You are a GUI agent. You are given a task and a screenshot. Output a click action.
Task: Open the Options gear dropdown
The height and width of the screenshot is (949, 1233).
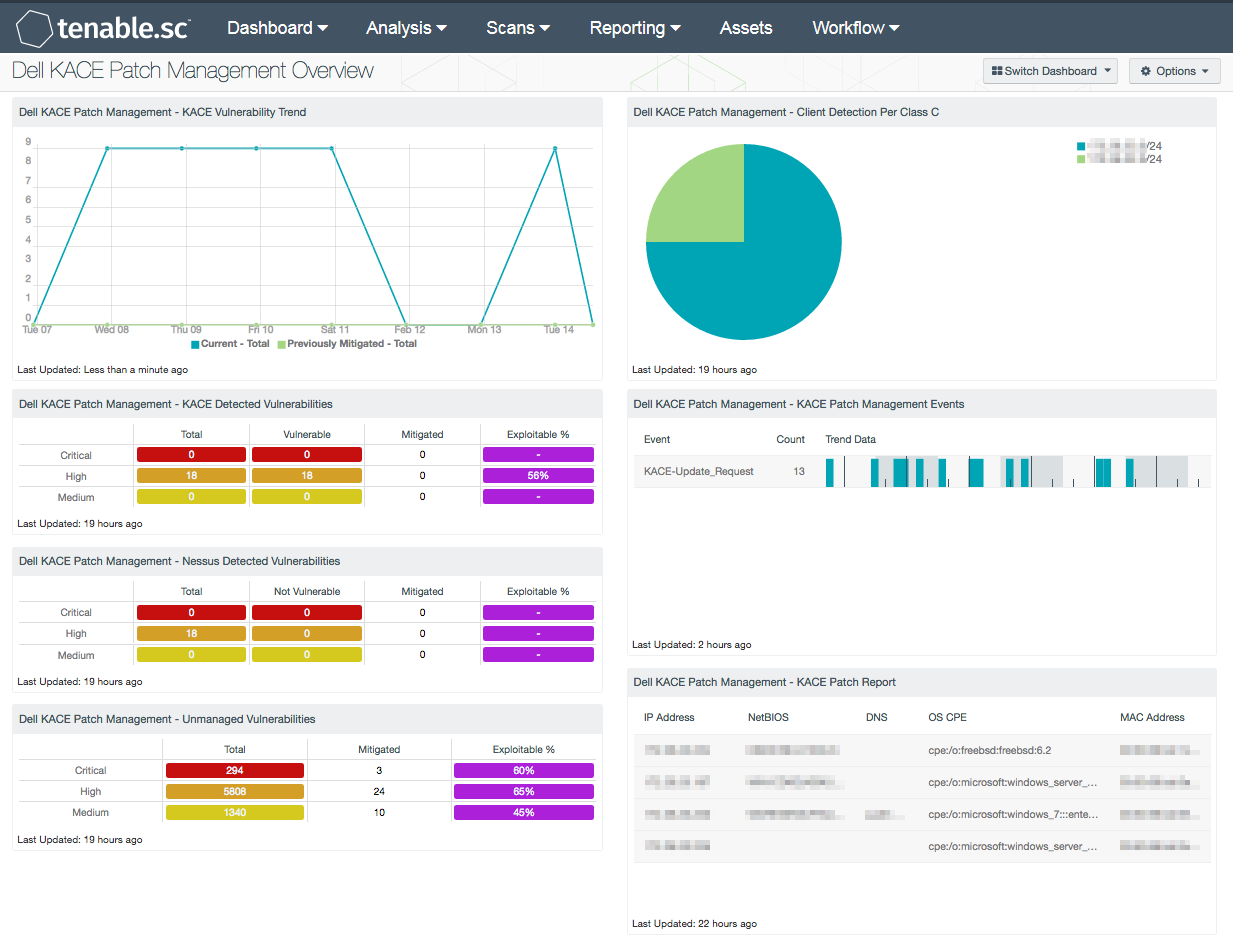pyautogui.click(x=1175, y=71)
